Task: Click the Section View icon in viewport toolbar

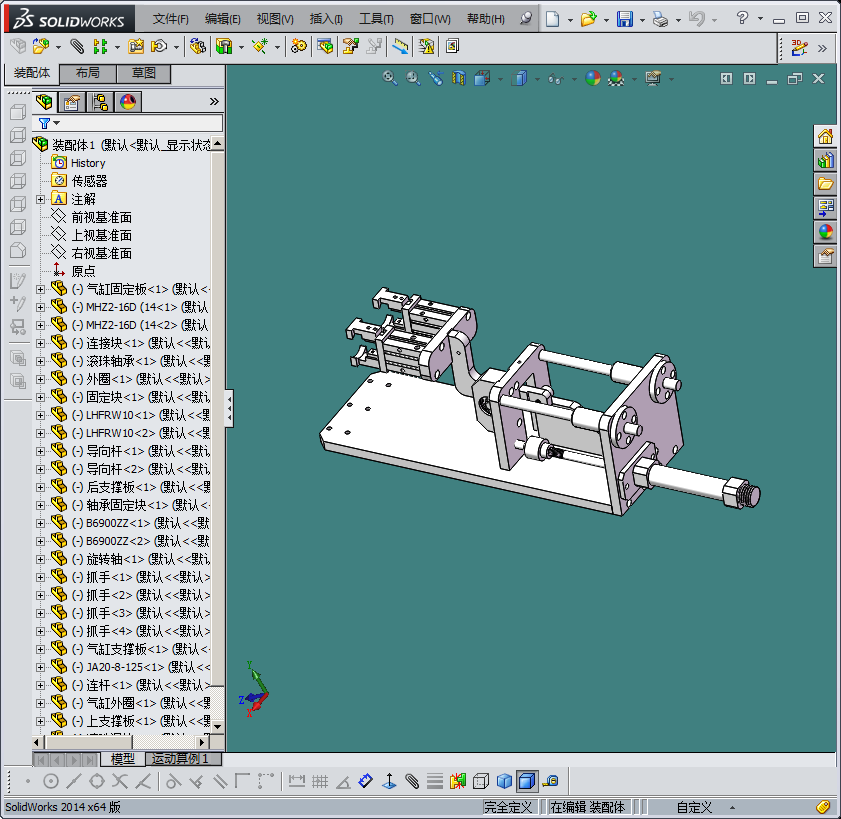Action: coord(458,78)
